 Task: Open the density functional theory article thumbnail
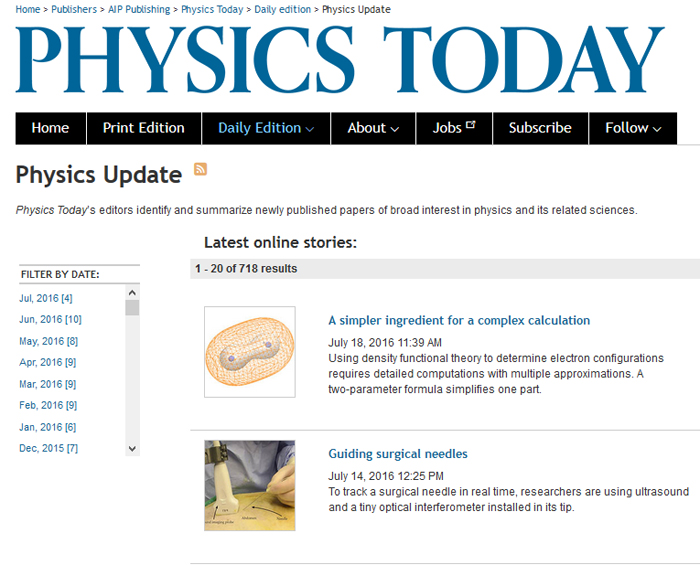tap(250, 351)
